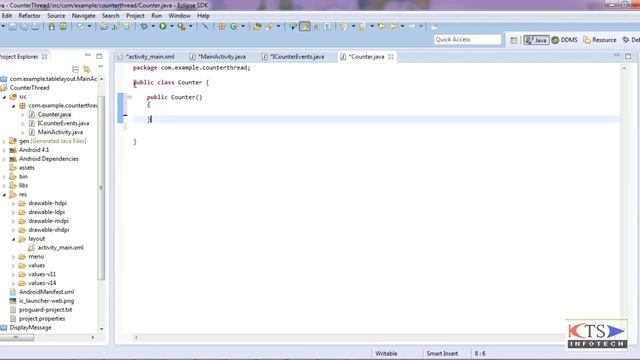Toggle Link with Editor in Project Explorer
640x360 pixels.
pyautogui.click(x=87, y=69)
